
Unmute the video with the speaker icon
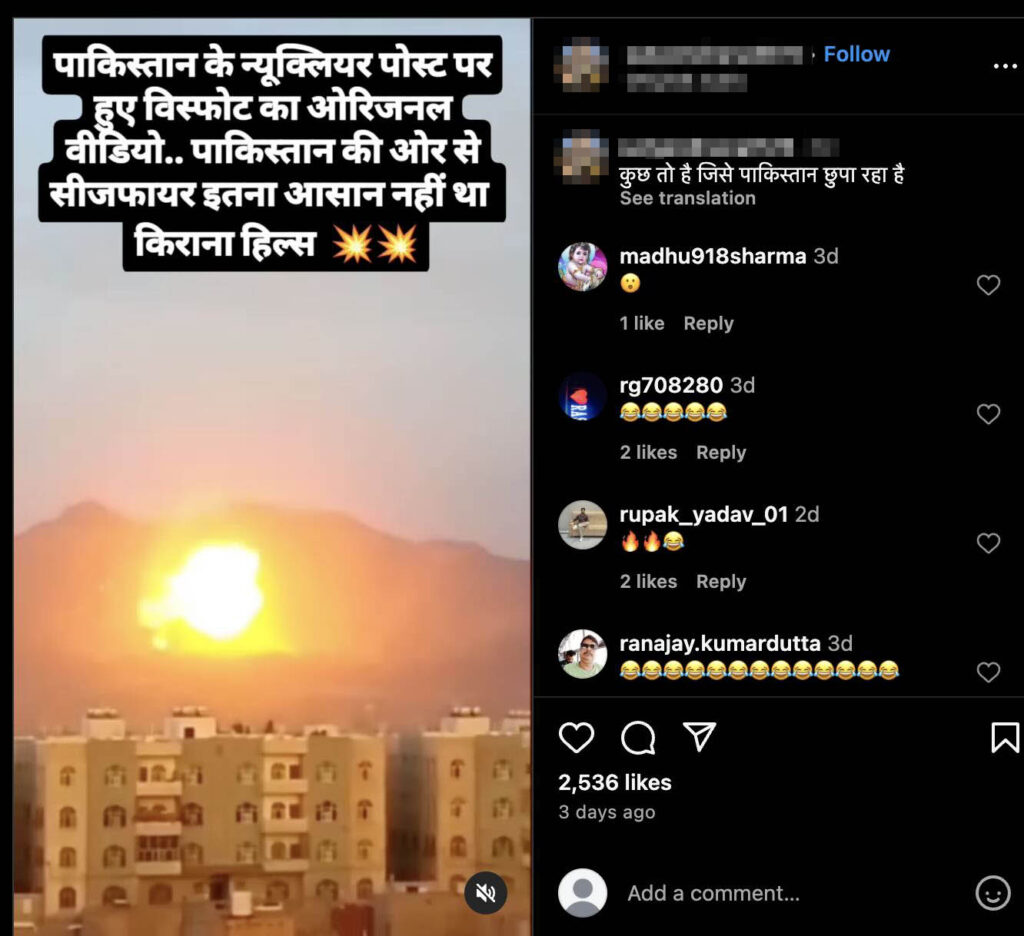[x=485, y=892]
